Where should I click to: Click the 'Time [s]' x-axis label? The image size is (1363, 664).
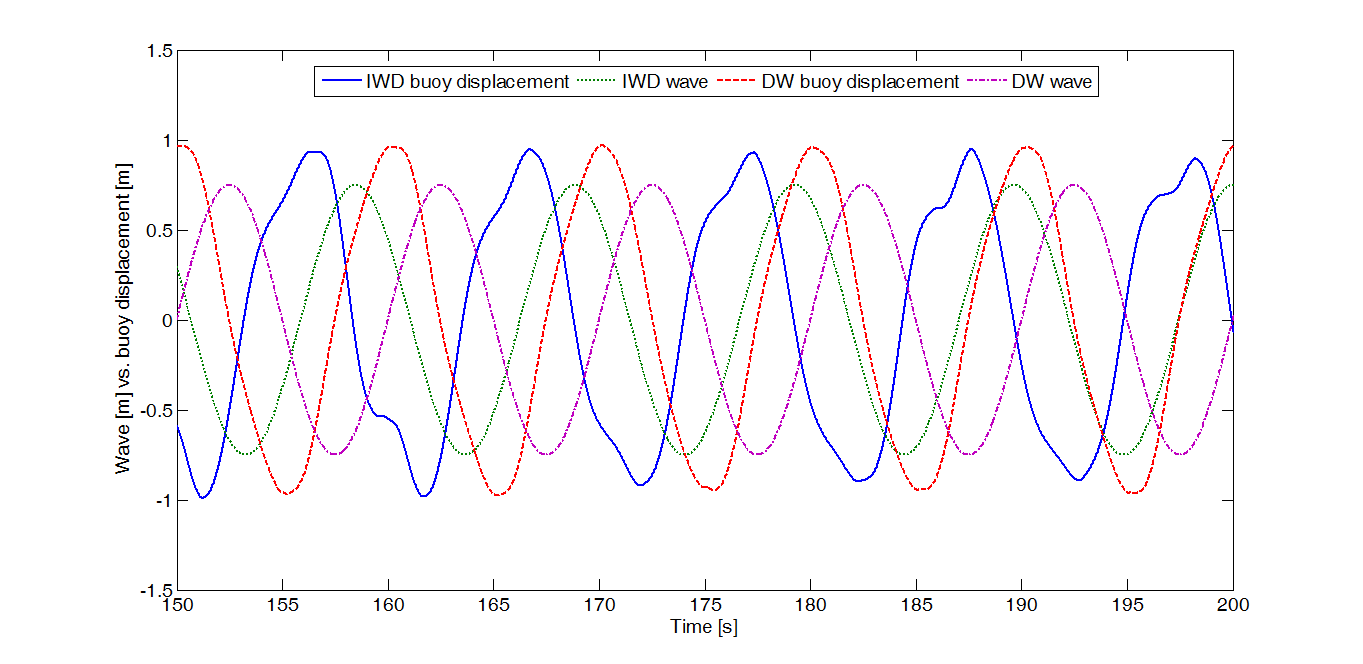click(x=704, y=628)
